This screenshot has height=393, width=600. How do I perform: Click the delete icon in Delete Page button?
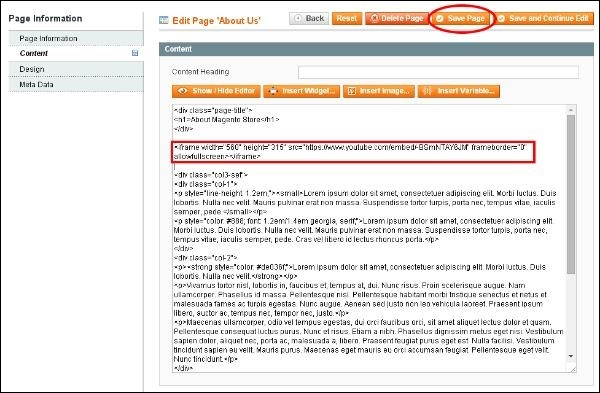[374, 18]
